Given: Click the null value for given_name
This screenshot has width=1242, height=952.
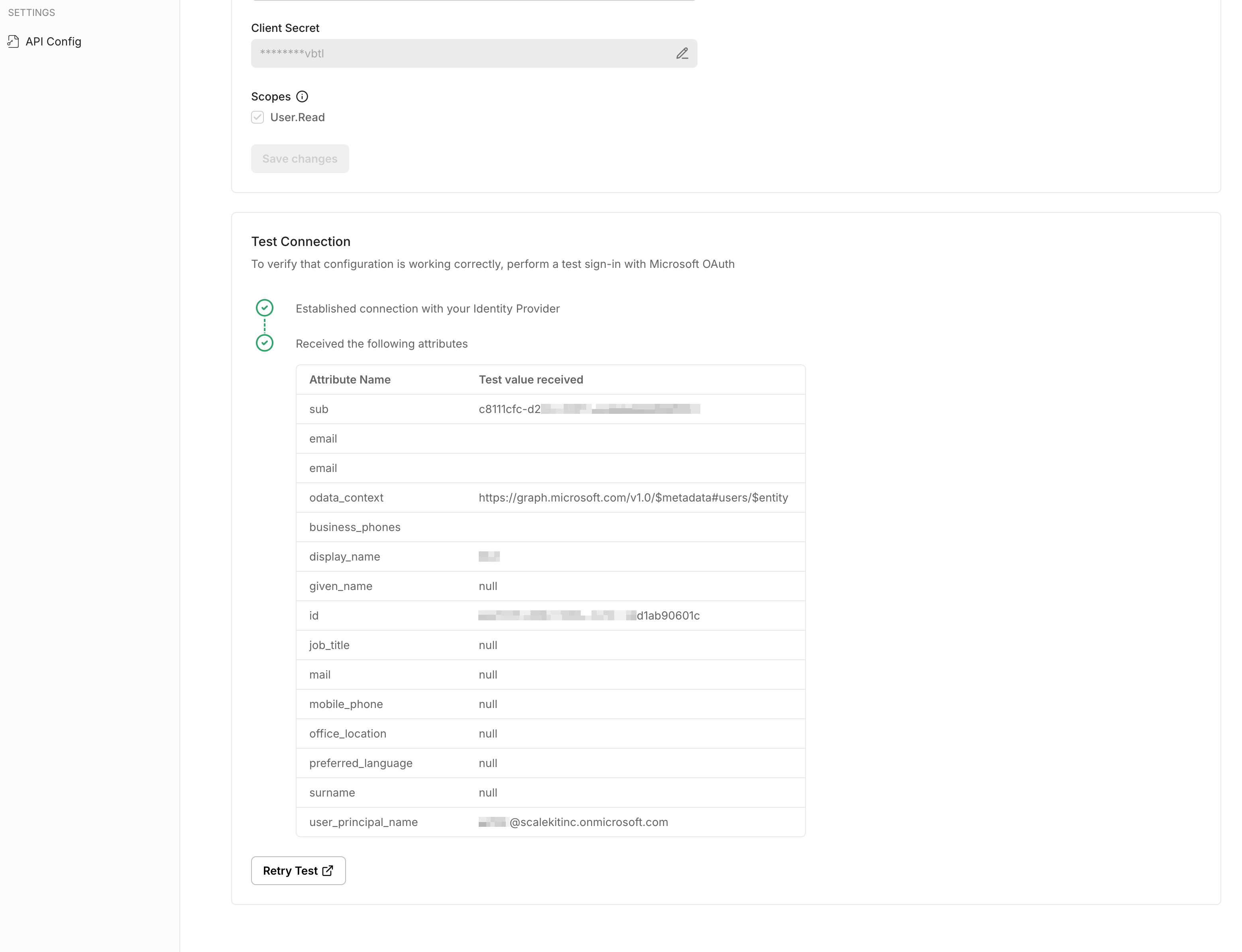Looking at the screenshot, I should click(488, 586).
